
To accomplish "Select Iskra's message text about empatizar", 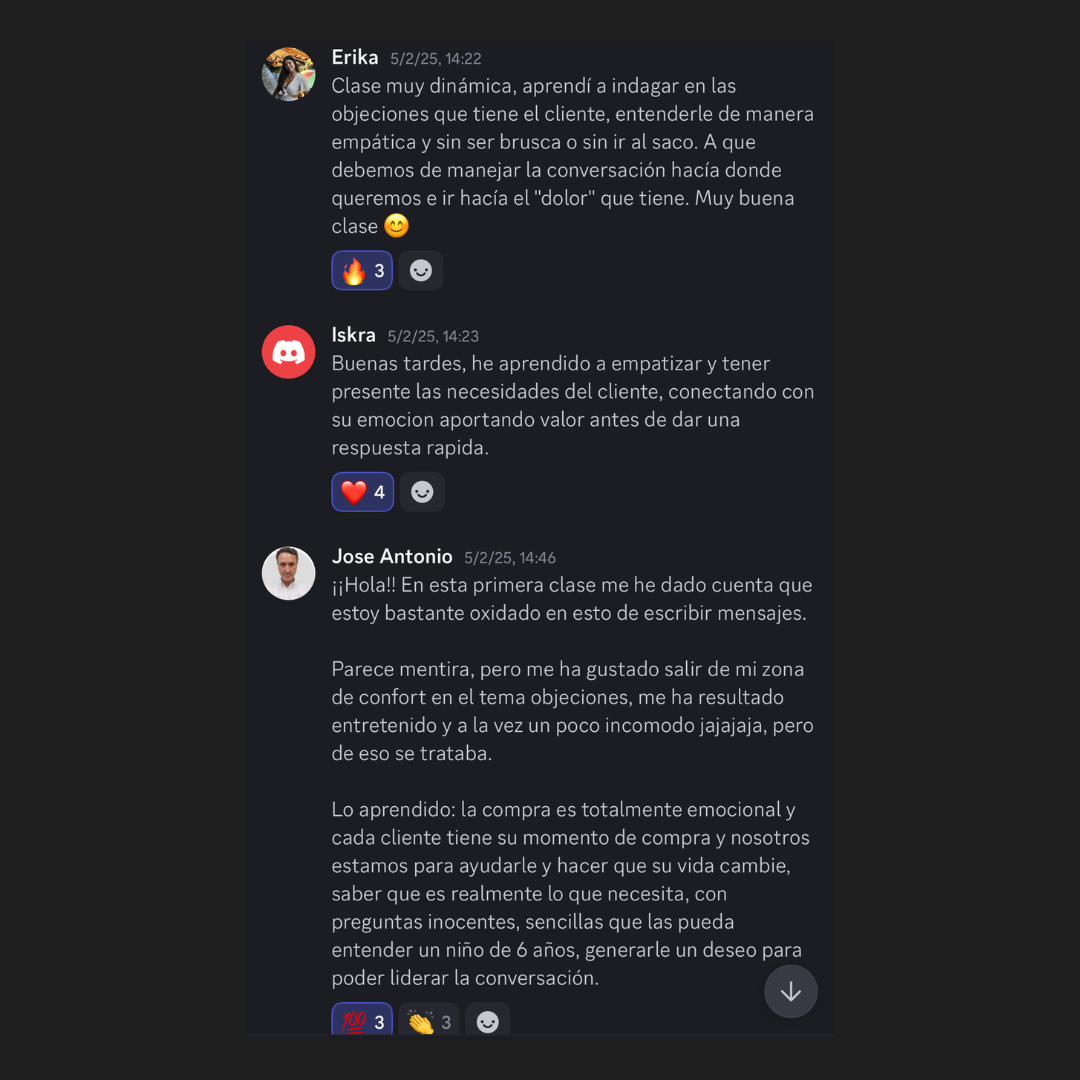I will 572,405.
